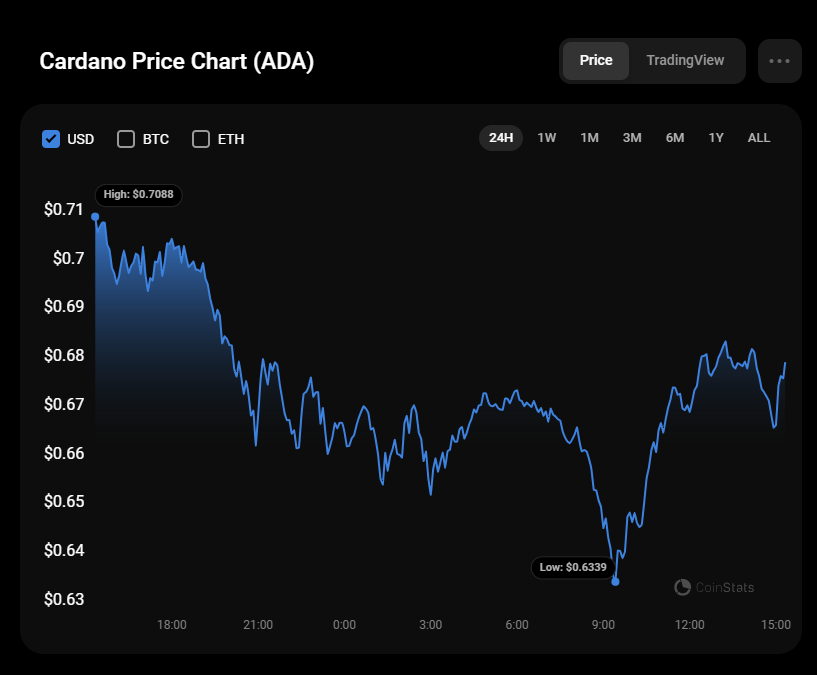The width and height of the screenshot is (817, 675).
Task: Click the CoinStats watermark logo
Action: [x=714, y=587]
